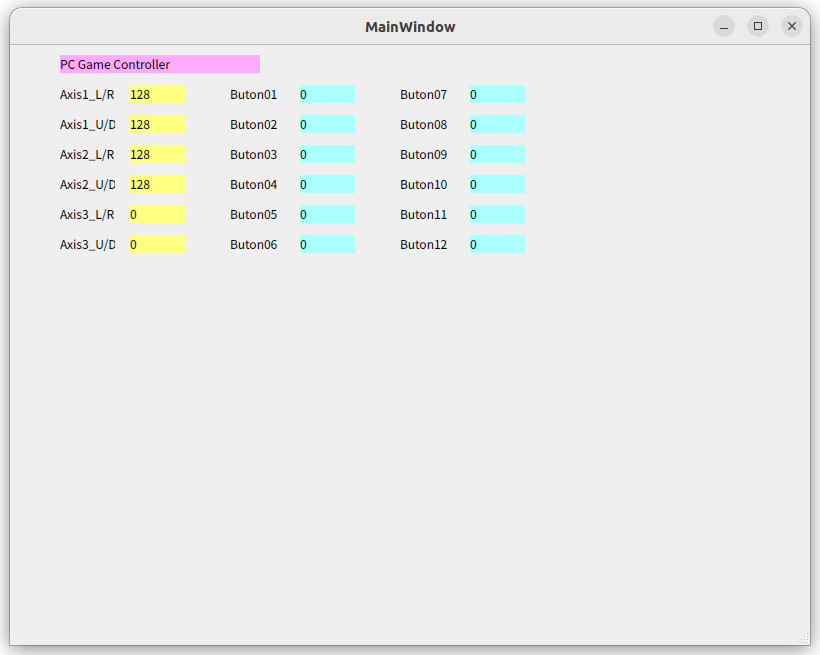This screenshot has height=655, width=820.
Task: Click the Axis1_L/R value field
Action: tap(155, 94)
